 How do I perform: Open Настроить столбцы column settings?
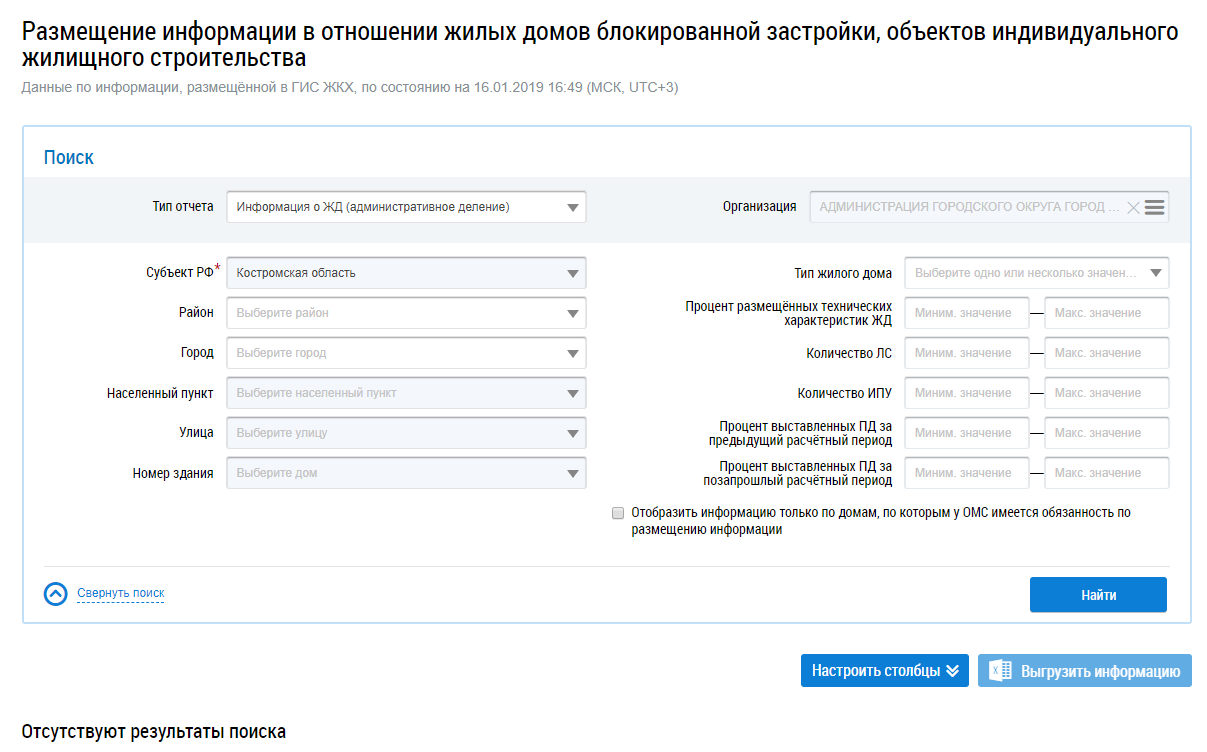click(884, 671)
